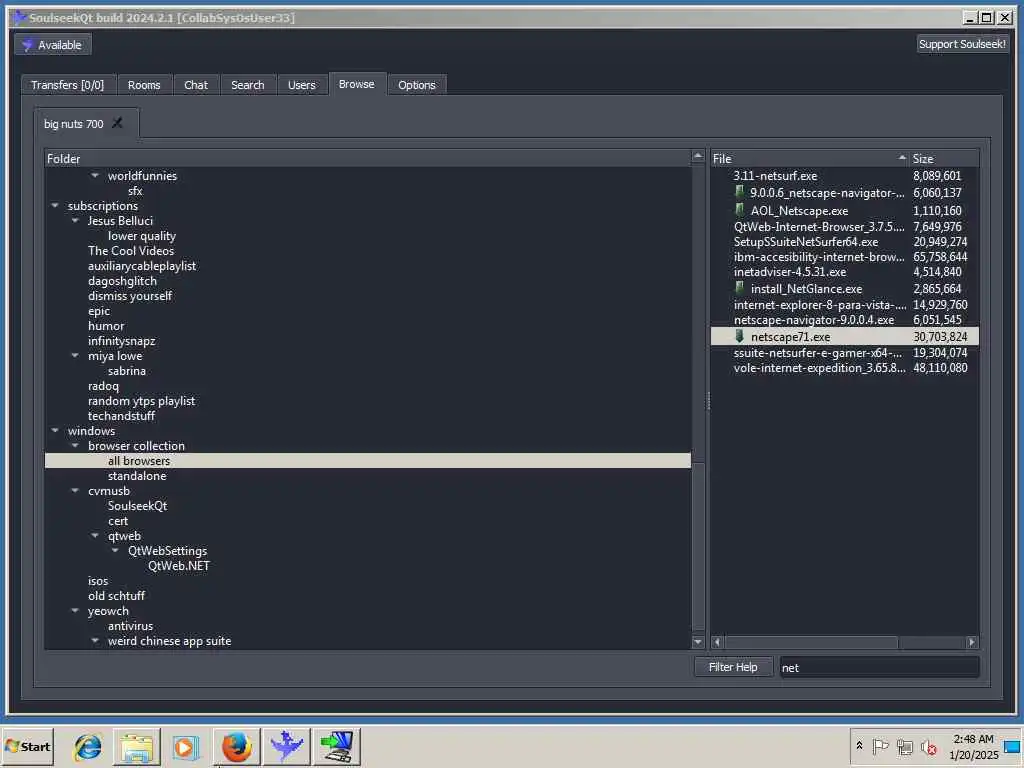Collapse the qtweb folder
The height and width of the screenshot is (768, 1024).
point(95,536)
